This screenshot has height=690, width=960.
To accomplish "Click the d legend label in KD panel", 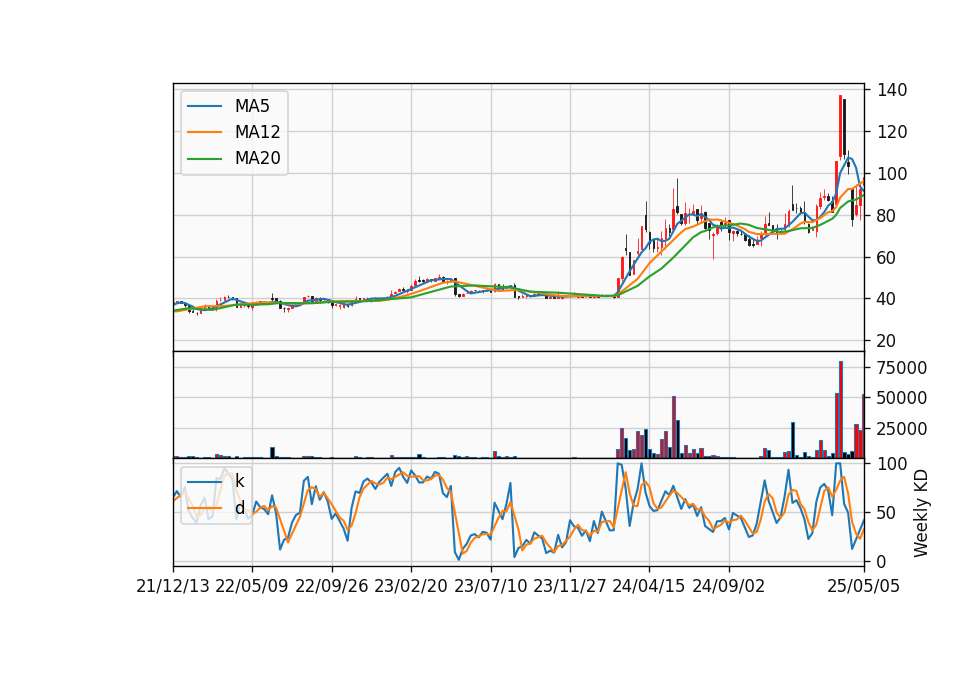I will tap(239, 508).
